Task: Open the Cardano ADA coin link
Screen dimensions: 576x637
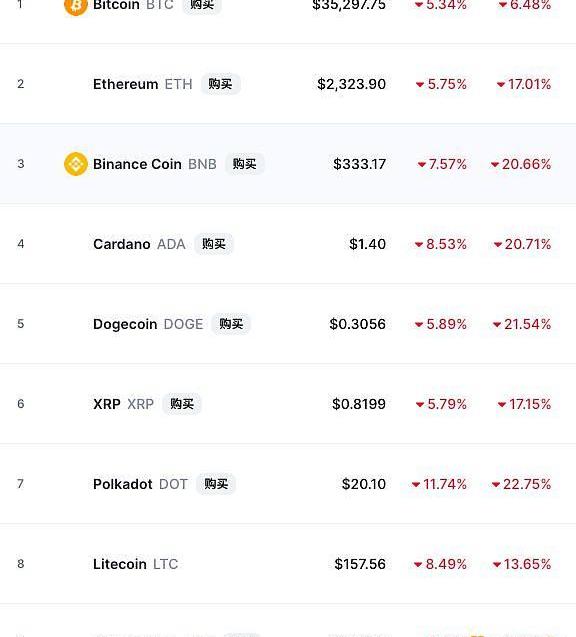Action: (139, 244)
